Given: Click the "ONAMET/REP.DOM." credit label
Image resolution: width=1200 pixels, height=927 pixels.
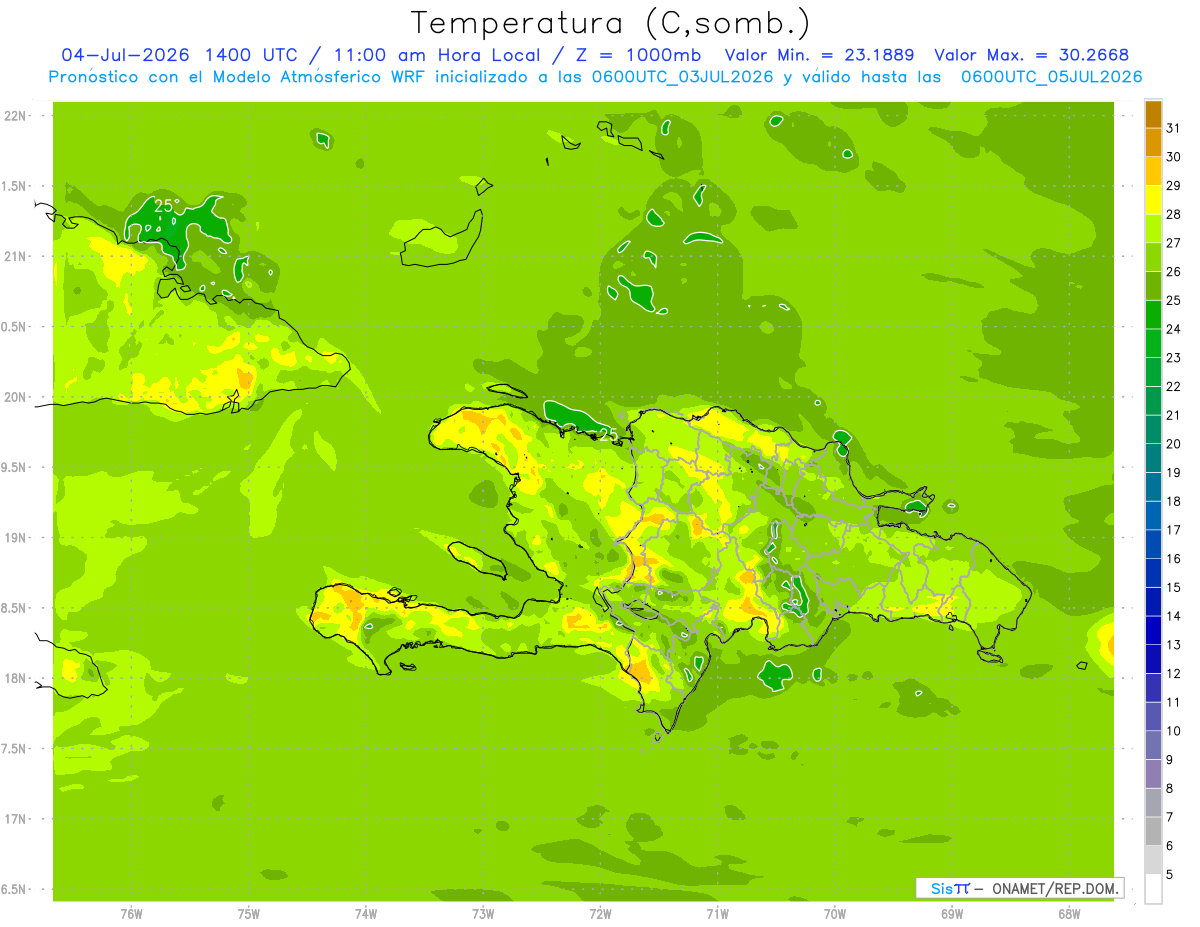Looking at the screenshot, I should tap(1057, 888).
